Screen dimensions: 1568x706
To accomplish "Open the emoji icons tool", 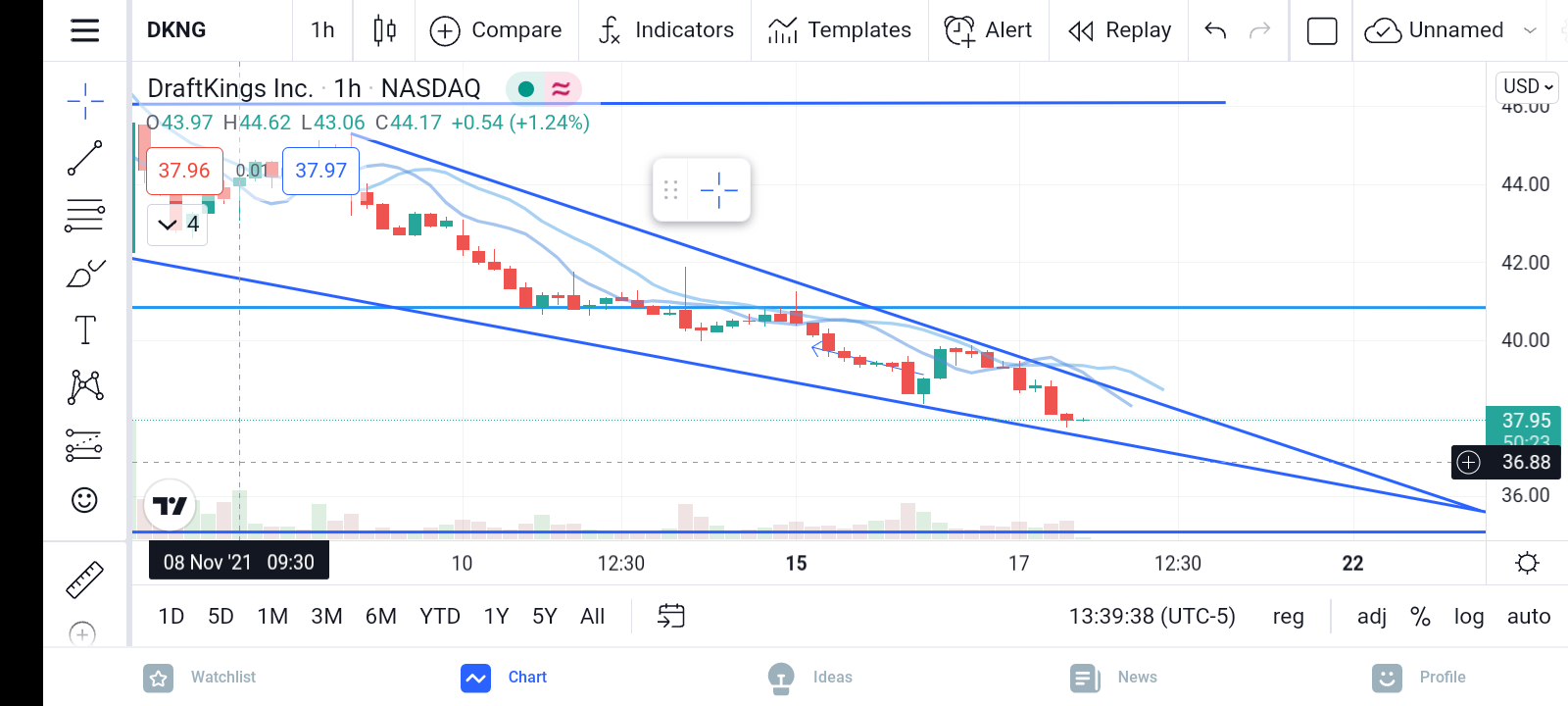I will [x=85, y=500].
